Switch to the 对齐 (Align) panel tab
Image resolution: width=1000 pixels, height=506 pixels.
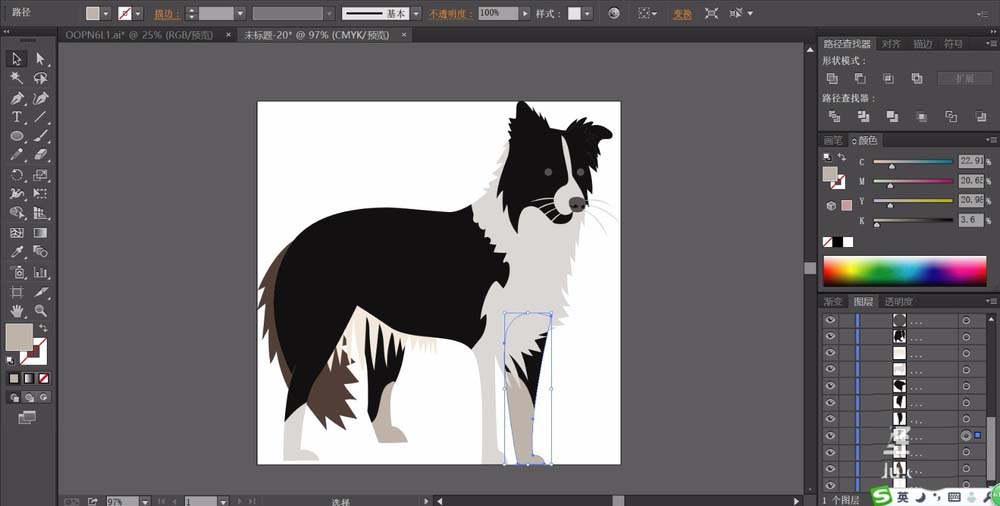pyautogui.click(x=891, y=44)
